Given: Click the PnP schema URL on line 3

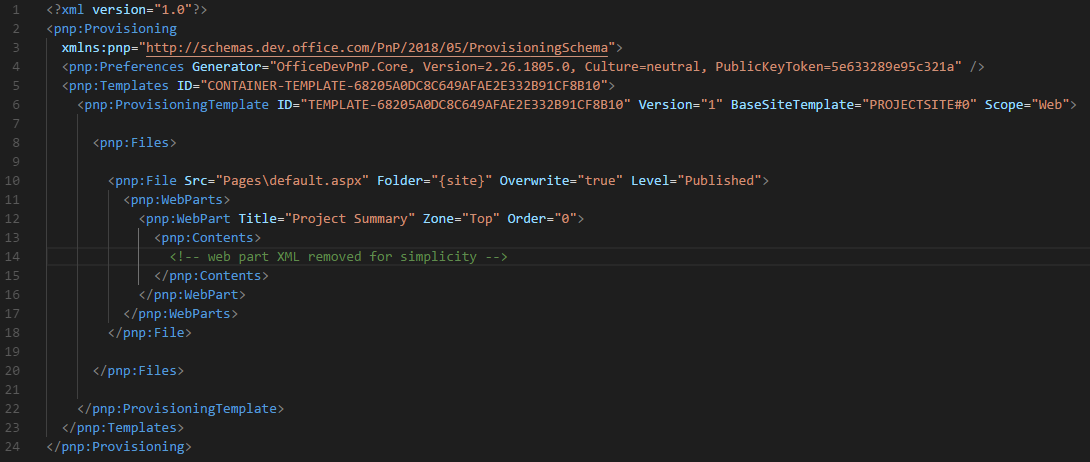Looking at the screenshot, I should point(381,47).
